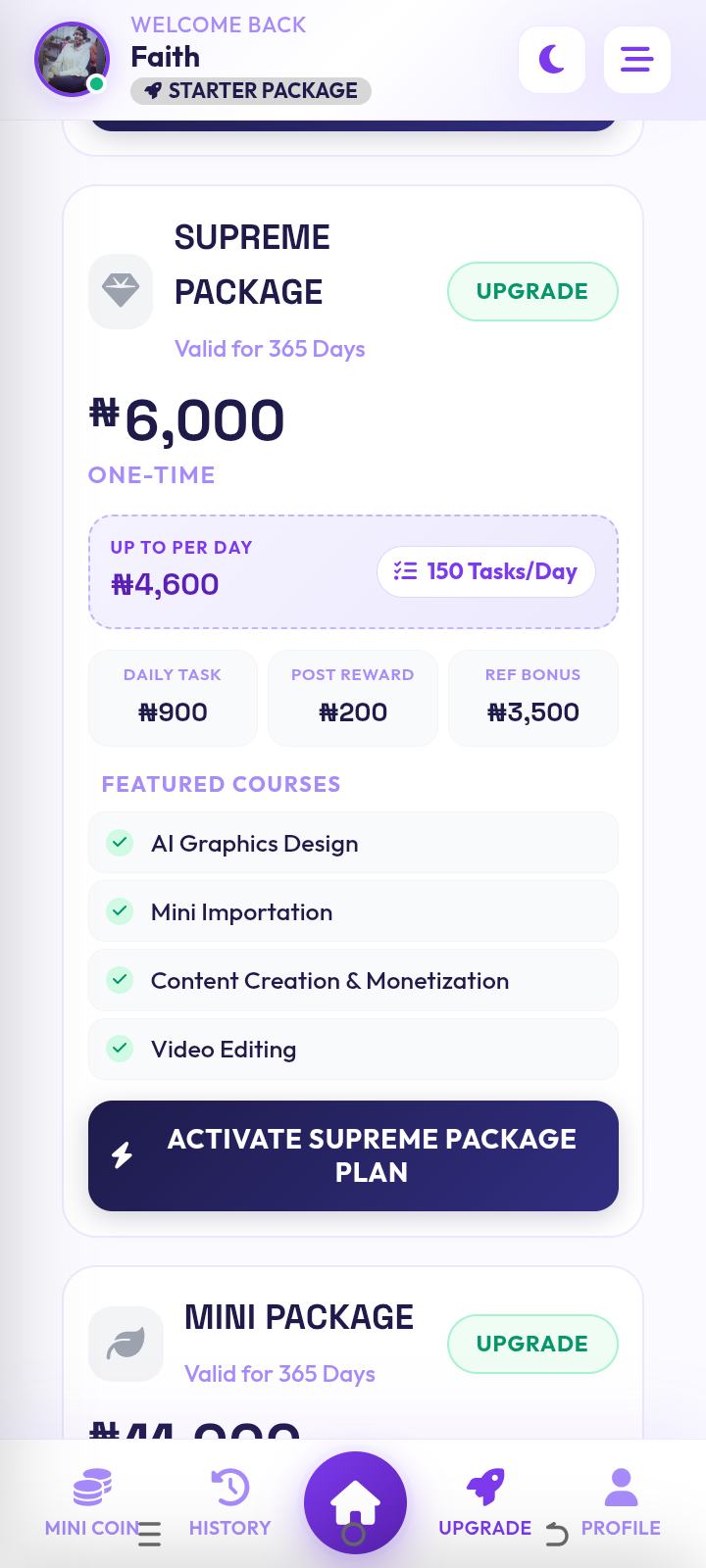Select the Mini Importation course checkmark
The image size is (706, 1568).
(120, 911)
